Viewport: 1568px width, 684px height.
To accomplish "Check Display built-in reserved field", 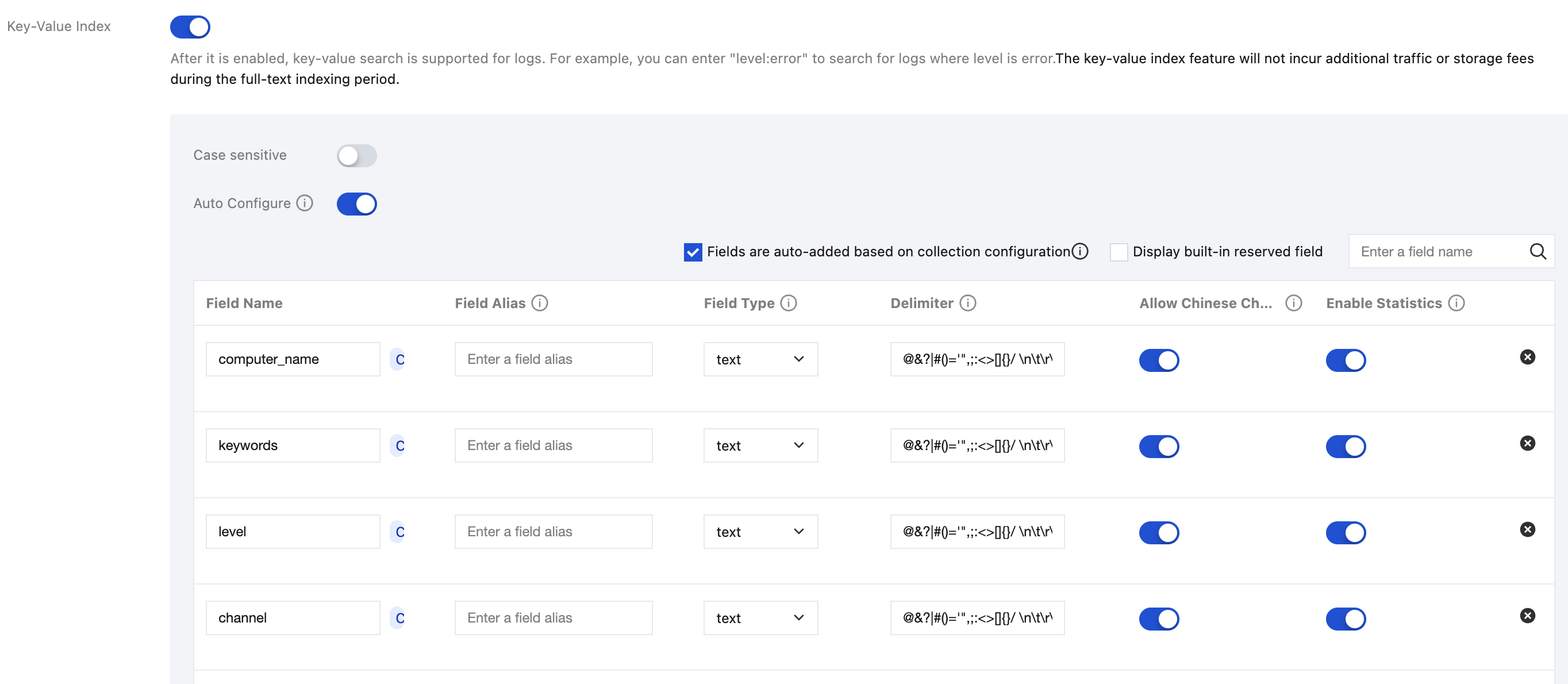I will click(1118, 252).
